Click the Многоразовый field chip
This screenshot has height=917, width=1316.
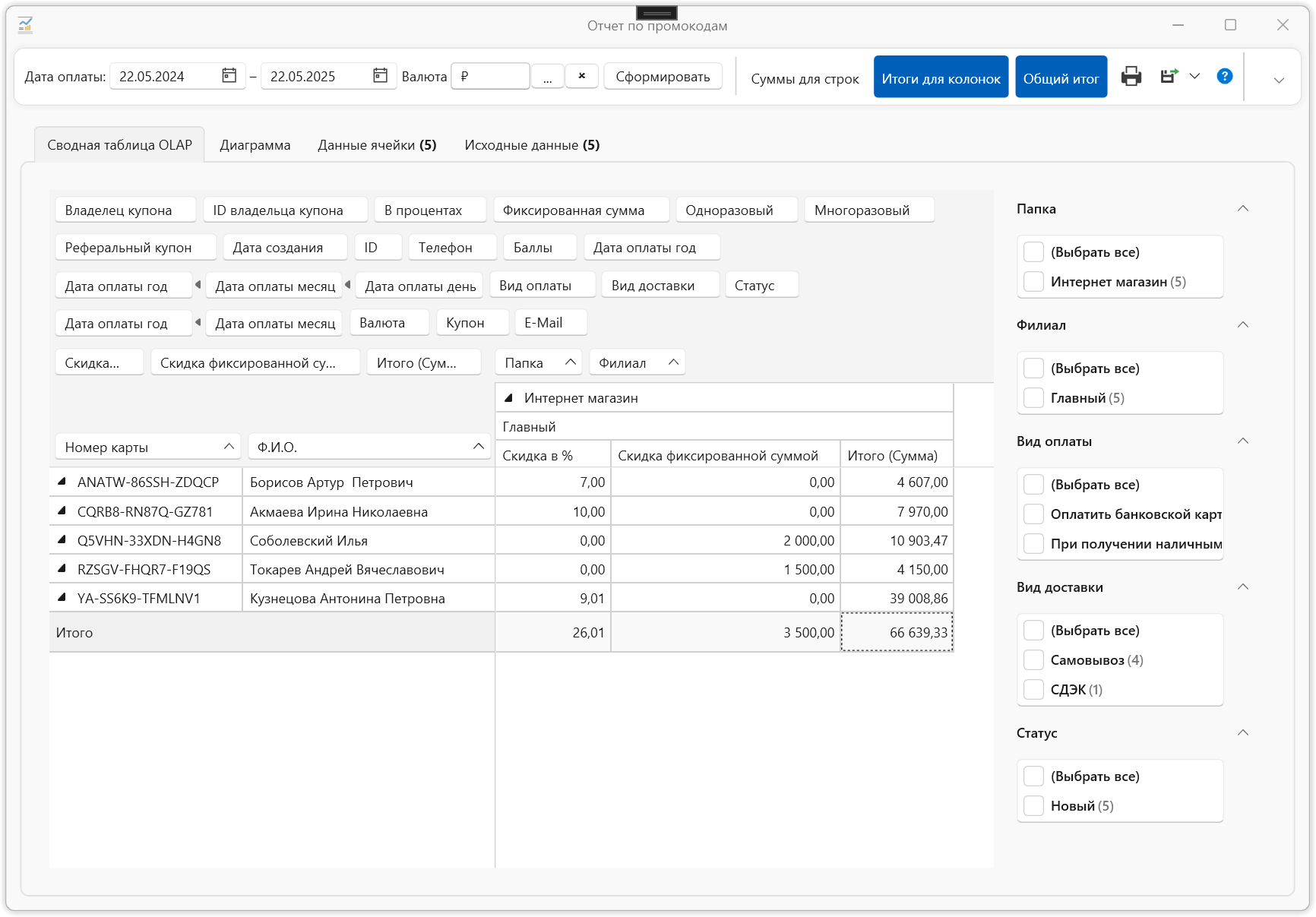[869, 210]
